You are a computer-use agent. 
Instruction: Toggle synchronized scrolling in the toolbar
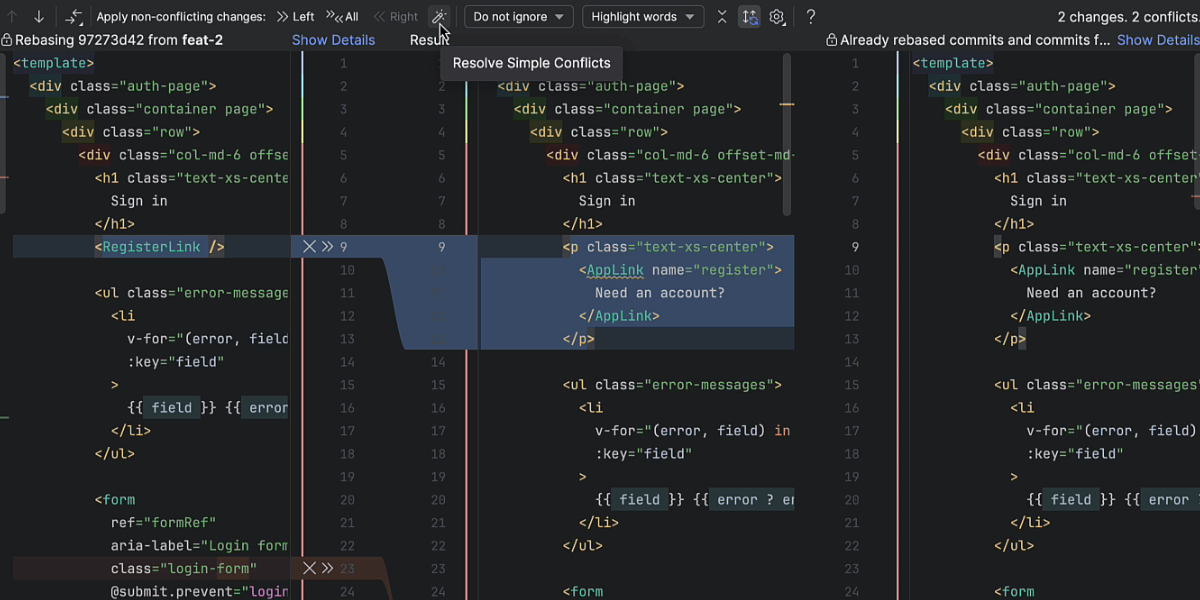click(750, 16)
